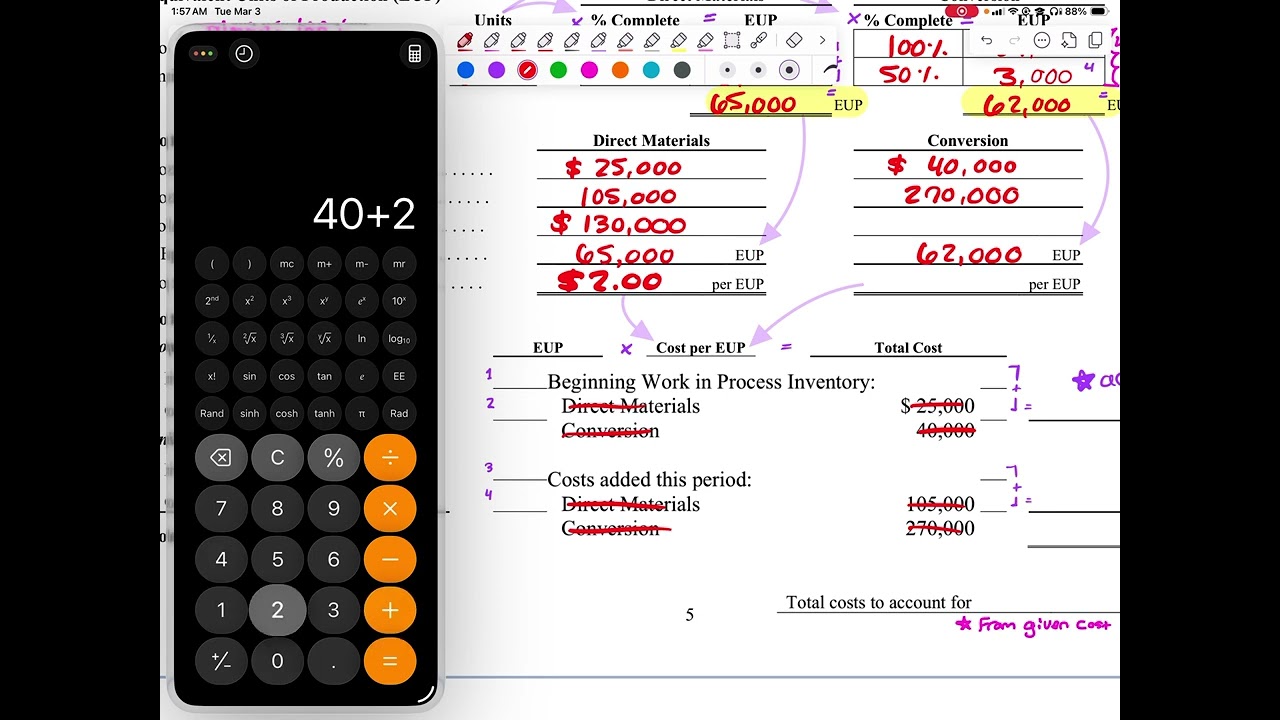Choose the medium stroke size
The width and height of the screenshot is (1280, 720).
[x=758, y=70]
